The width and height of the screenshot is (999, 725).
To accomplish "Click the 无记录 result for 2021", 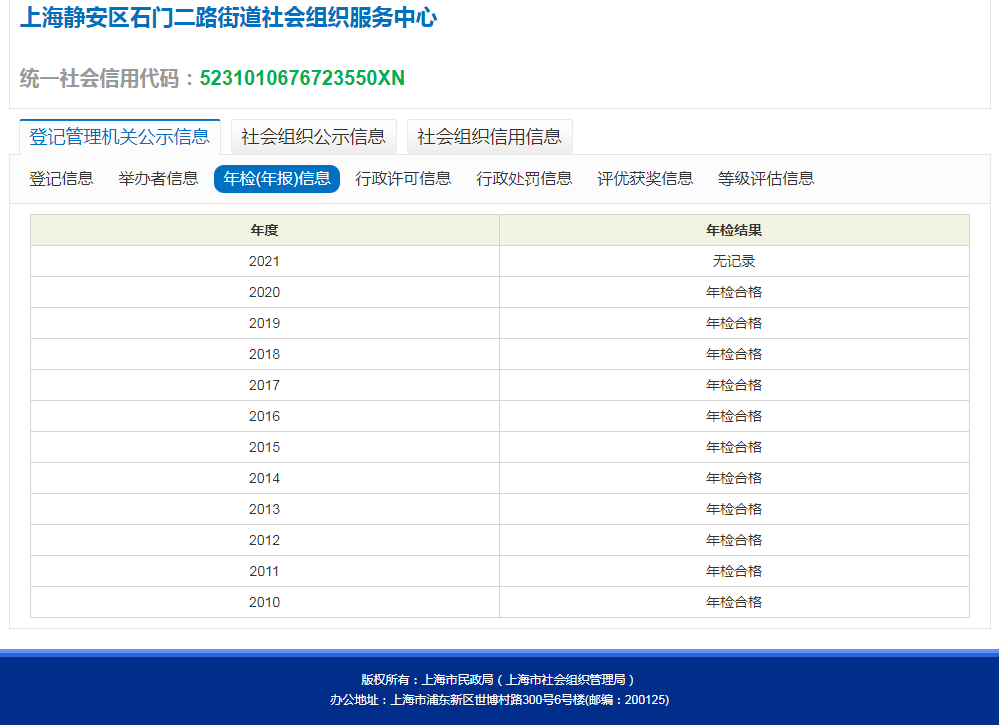I will [734, 261].
